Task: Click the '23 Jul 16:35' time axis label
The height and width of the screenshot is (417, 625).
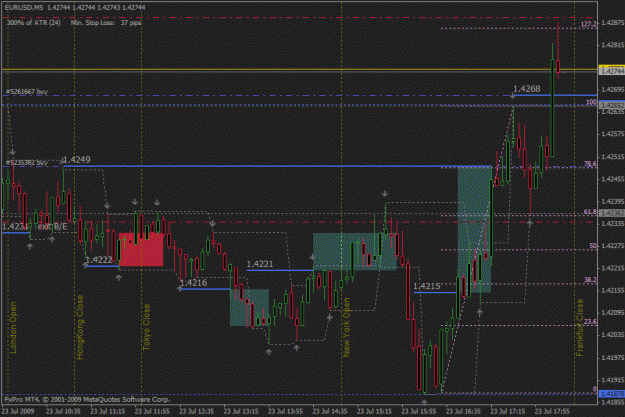Action: click(463, 411)
